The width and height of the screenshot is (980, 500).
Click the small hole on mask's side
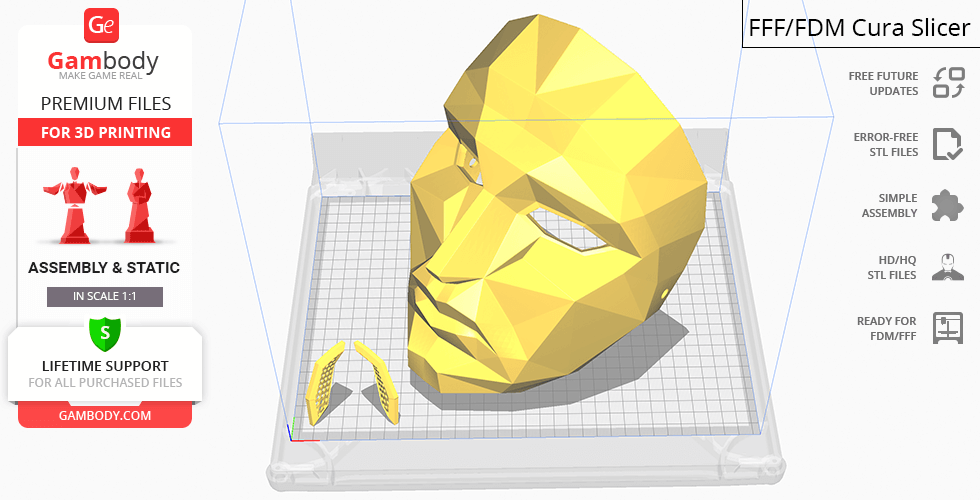pyautogui.click(x=664, y=294)
